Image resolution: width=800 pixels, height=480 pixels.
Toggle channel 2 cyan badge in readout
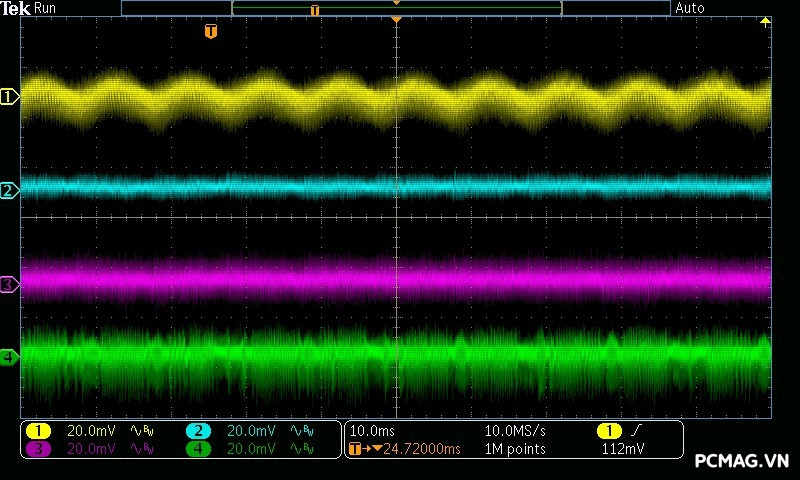tap(198, 431)
